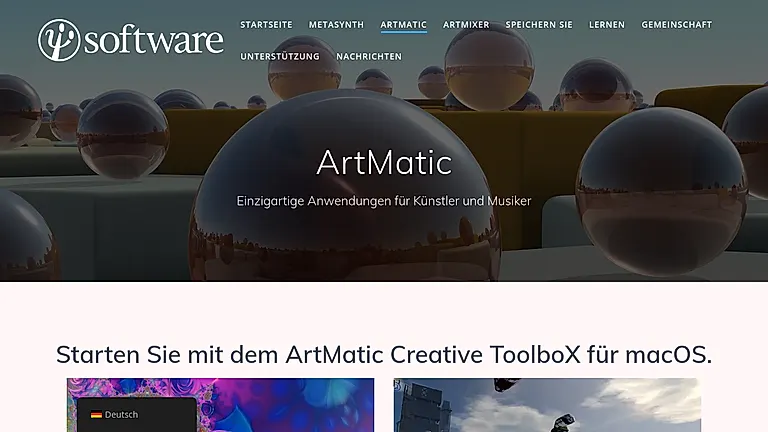Go to the Lernen section
The width and height of the screenshot is (768, 432).
[x=607, y=24]
